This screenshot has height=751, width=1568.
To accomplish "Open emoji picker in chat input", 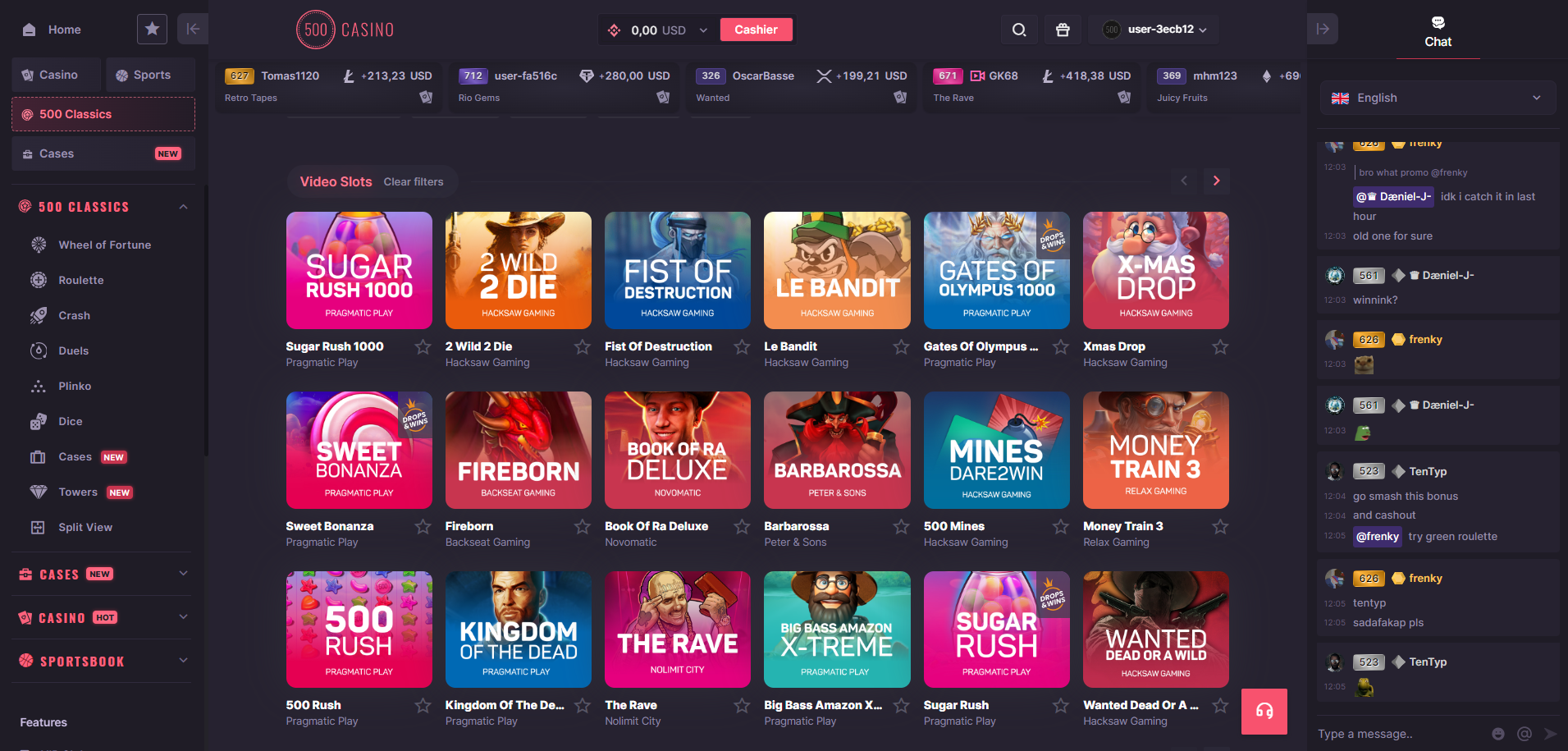I will [1498, 734].
